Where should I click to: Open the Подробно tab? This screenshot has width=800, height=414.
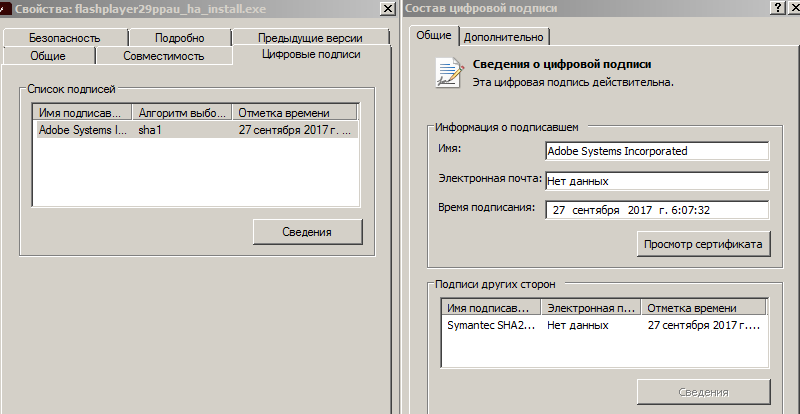180,38
